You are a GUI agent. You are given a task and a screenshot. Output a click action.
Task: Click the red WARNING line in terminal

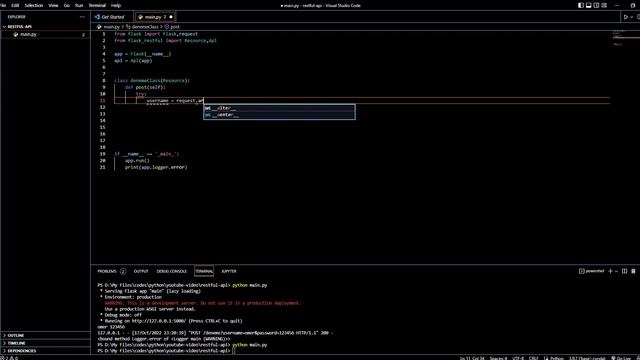(x=202, y=303)
